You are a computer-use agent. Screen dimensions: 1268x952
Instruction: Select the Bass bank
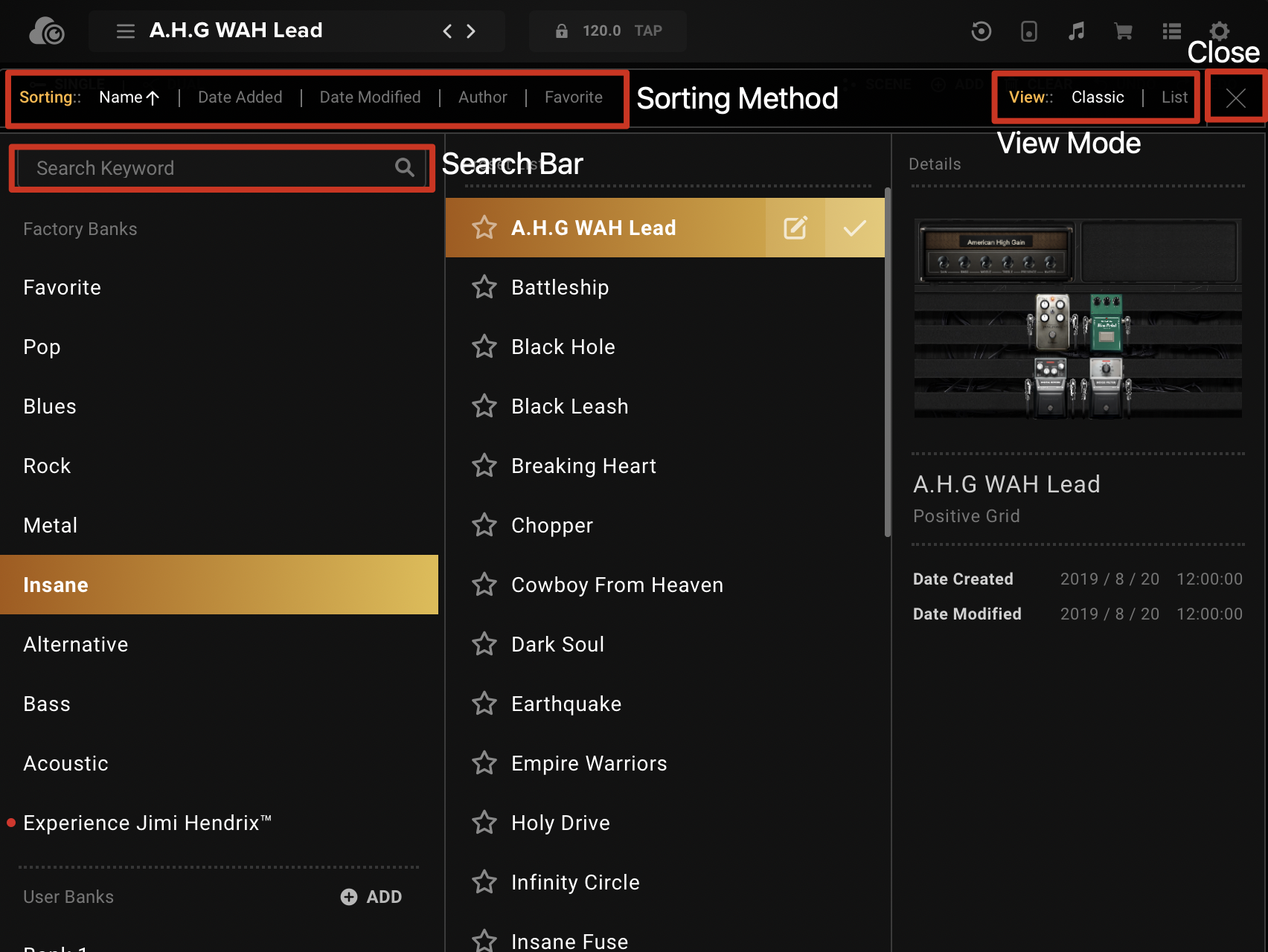(219, 704)
